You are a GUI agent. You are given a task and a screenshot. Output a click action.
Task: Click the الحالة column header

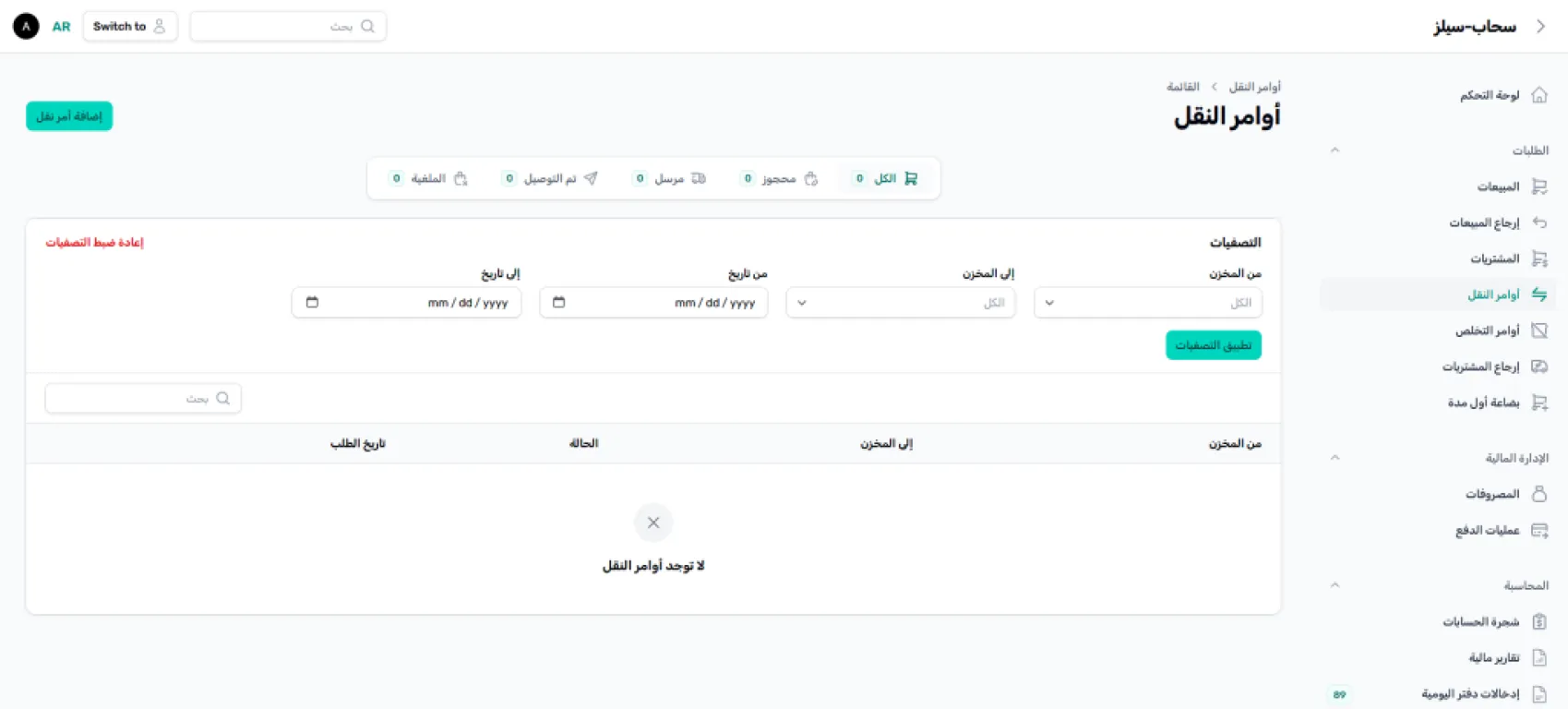click(583, 443)
